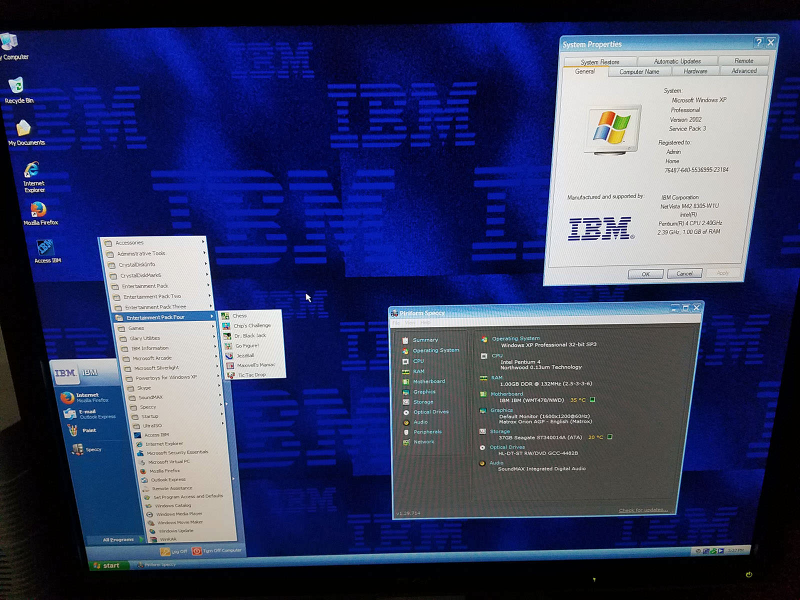Click Cancel in System Properties
800x600 pixels.
click(x=684, y=274)
